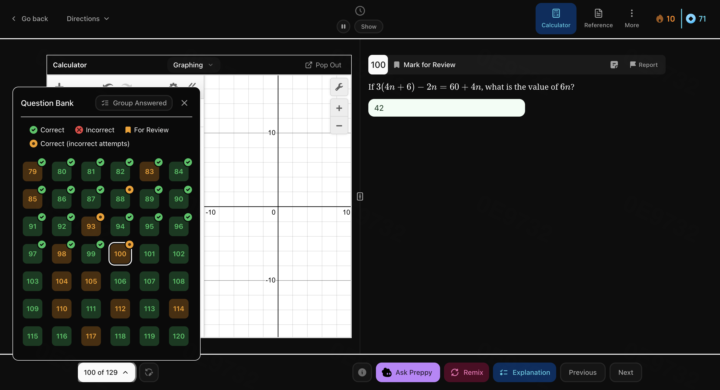This screenshot has width=720, height=390.
Task: Open question 93 from the bank
Action: 91,226
